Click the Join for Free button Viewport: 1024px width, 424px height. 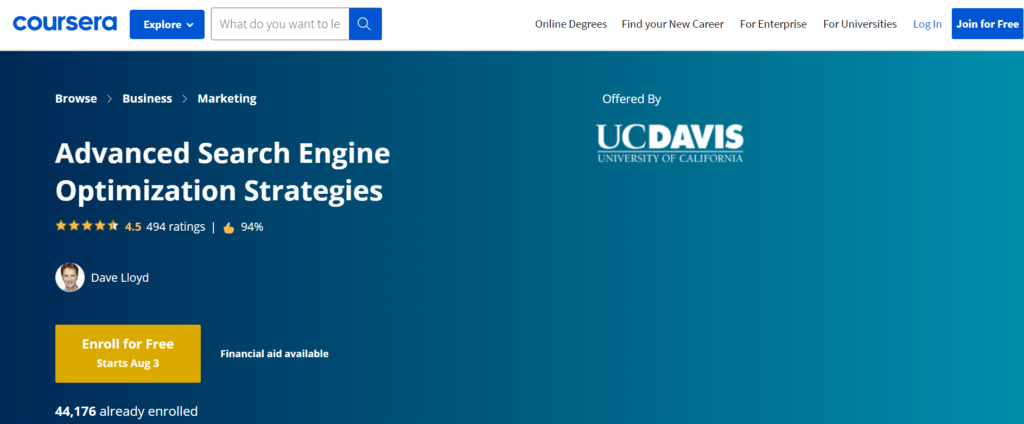click(987, 24)
